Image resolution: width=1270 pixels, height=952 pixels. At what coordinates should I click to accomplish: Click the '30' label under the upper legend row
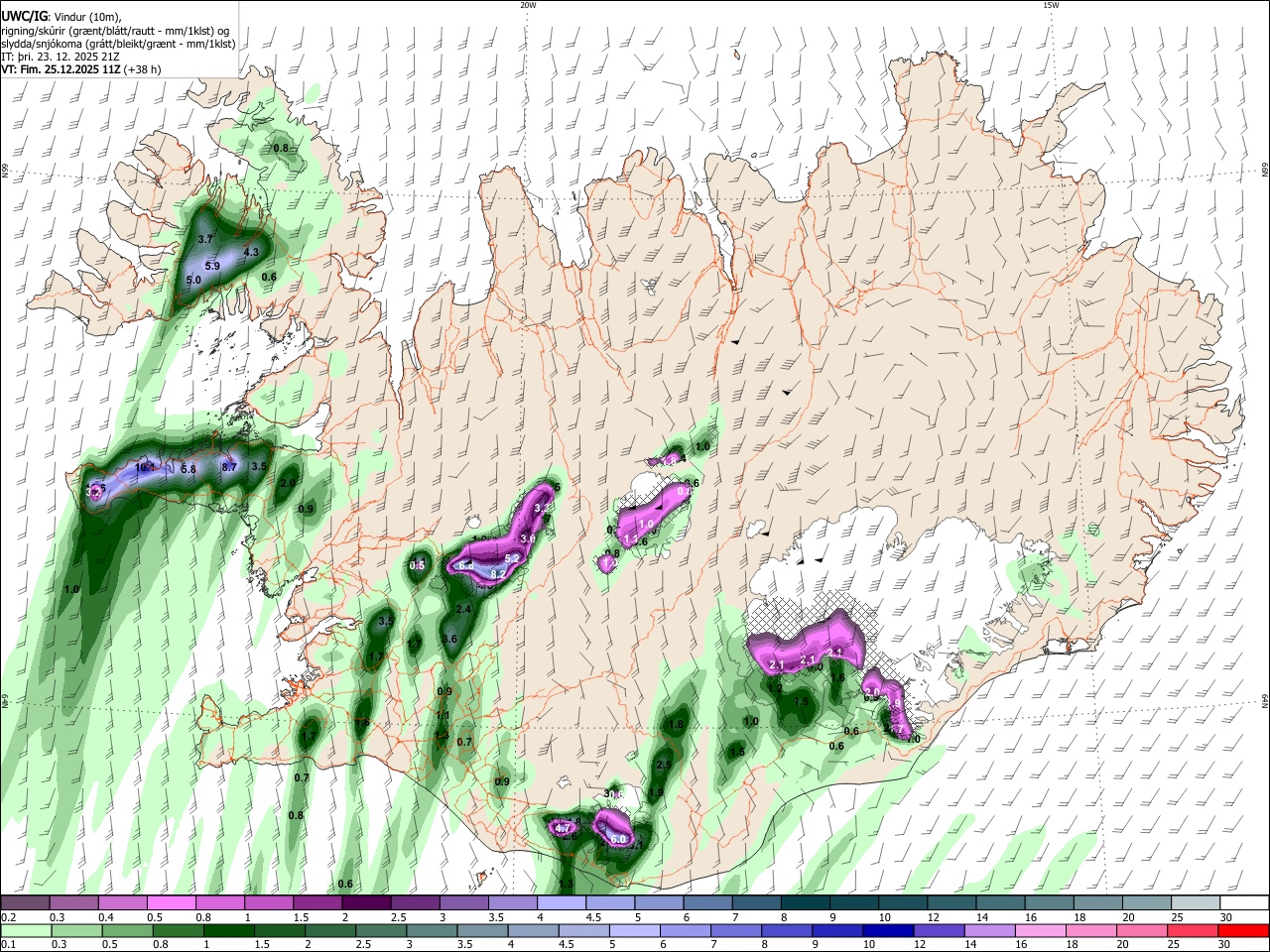pos(1226,917)
